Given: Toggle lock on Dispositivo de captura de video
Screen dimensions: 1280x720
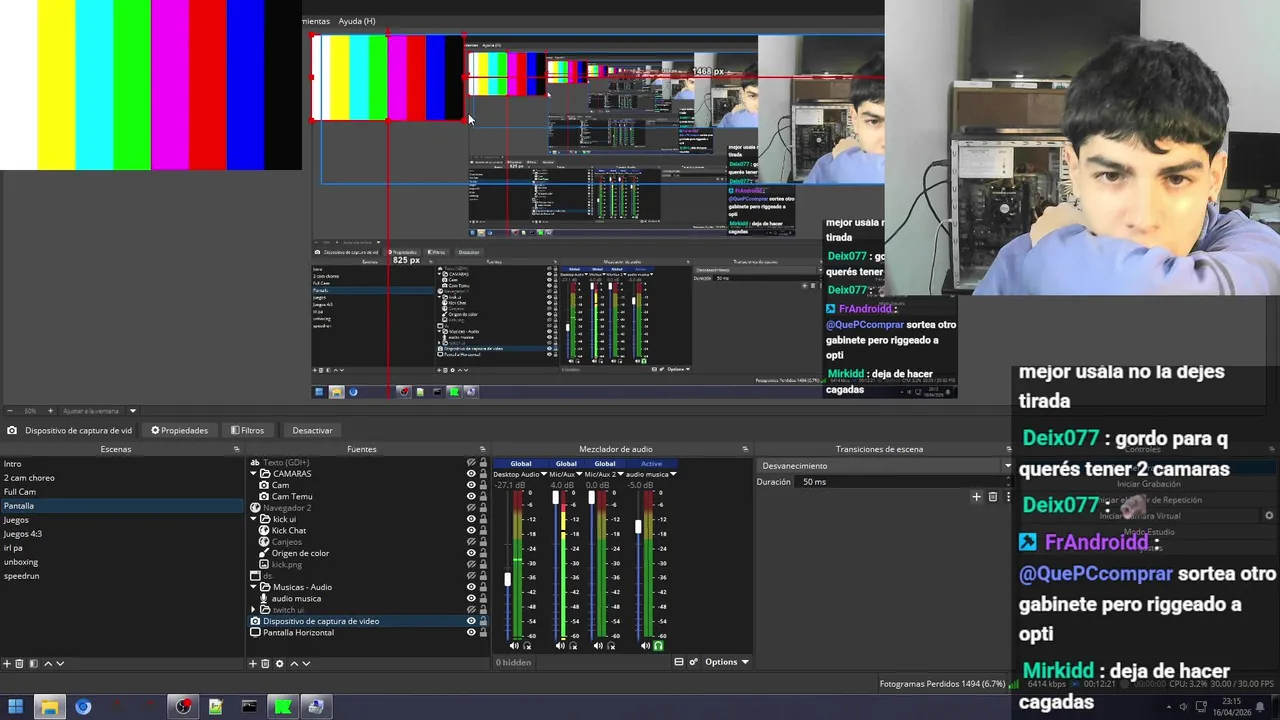Looking at the screenshot, I should click(x=483, y=621).
